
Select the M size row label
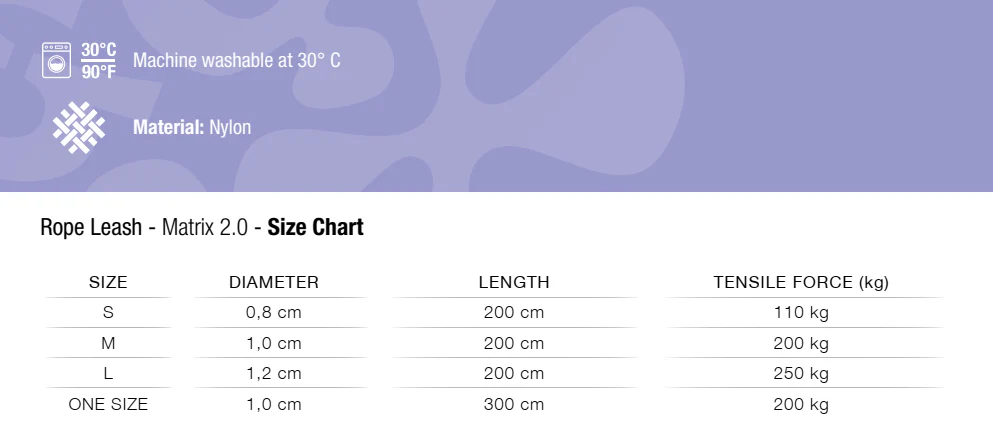[108, 343]
